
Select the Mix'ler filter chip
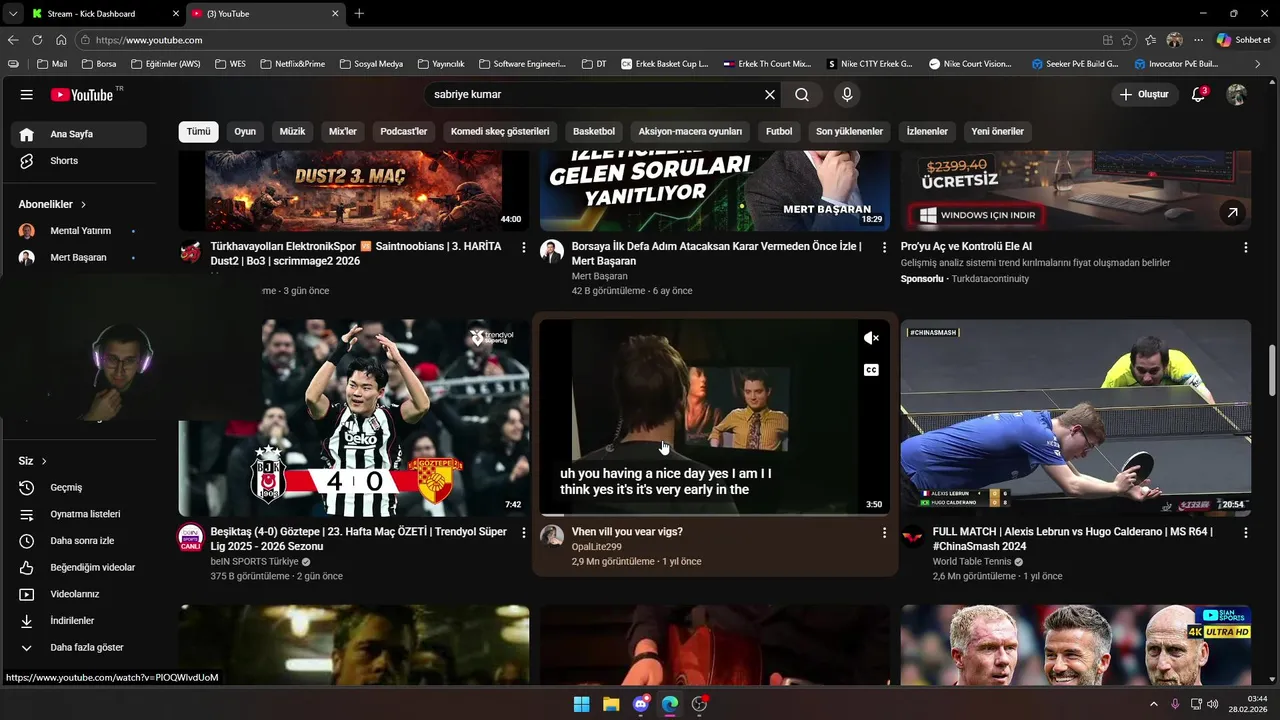coord(343,131)
